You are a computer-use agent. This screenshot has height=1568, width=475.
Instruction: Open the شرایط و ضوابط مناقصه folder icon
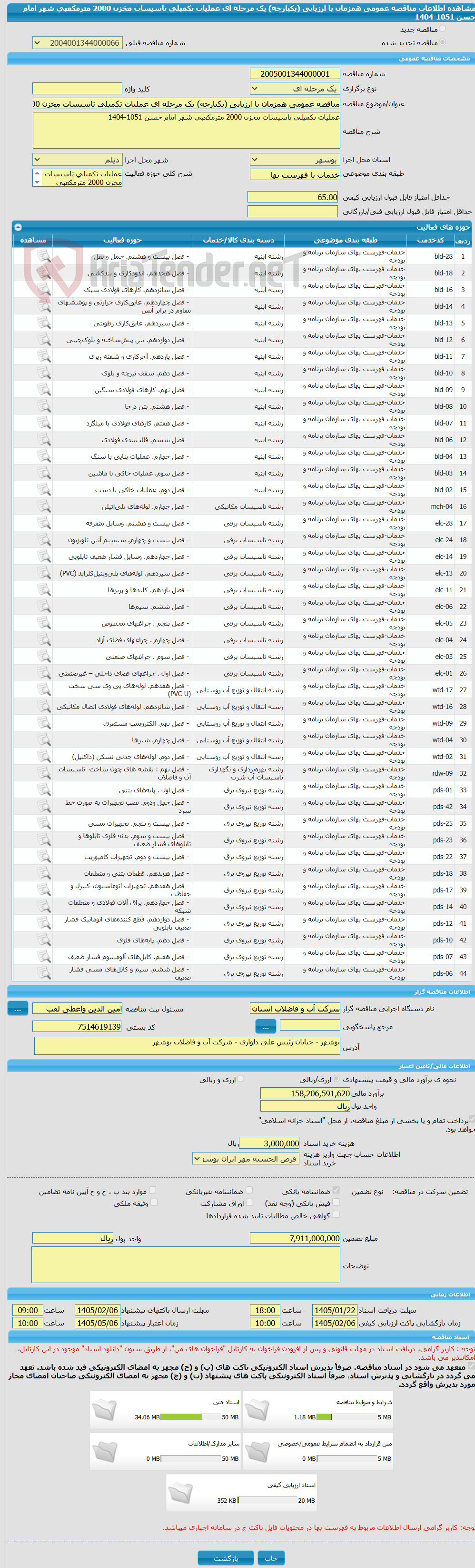257,1410
